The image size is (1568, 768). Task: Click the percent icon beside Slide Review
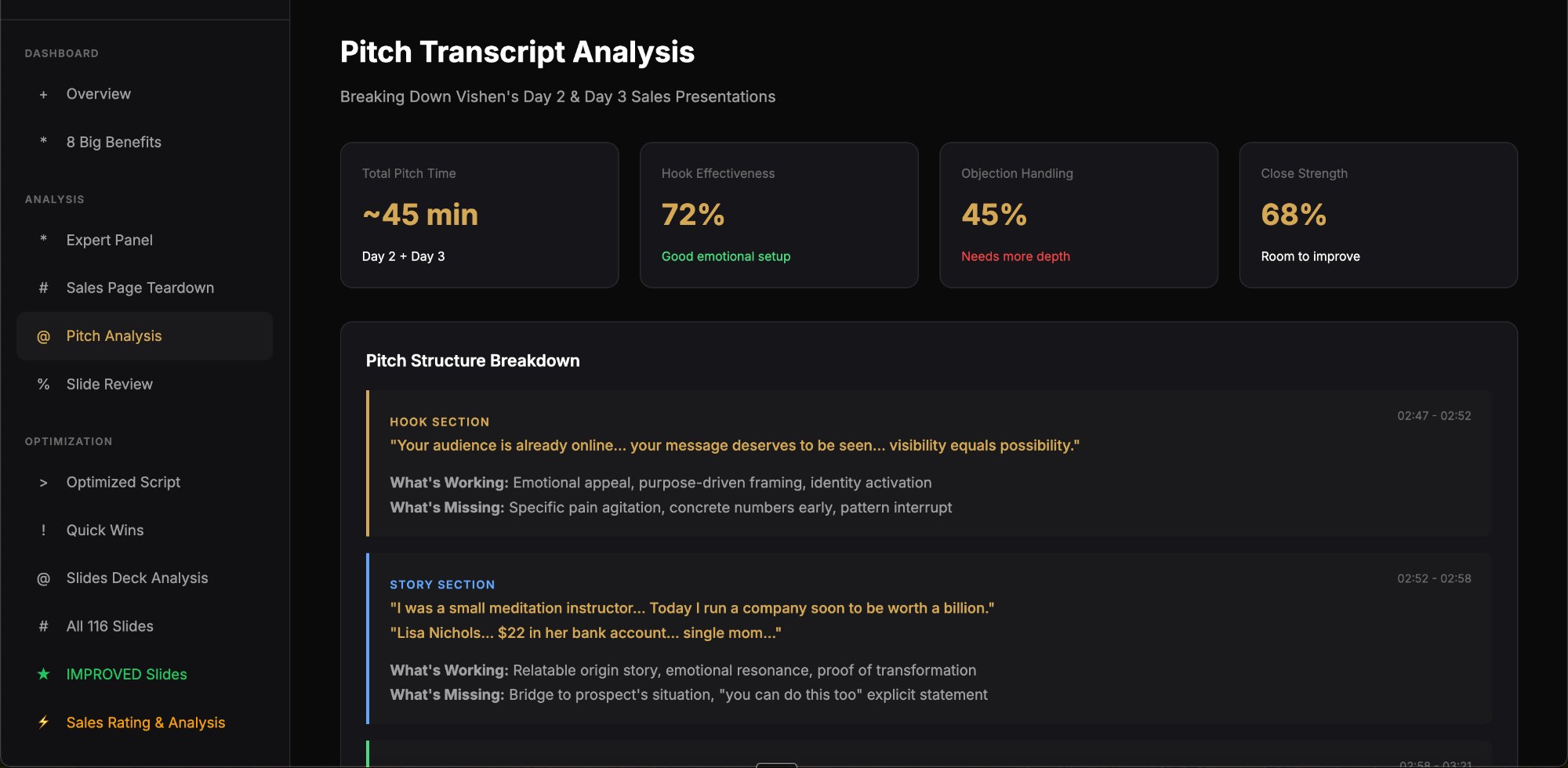coord(43,384)
